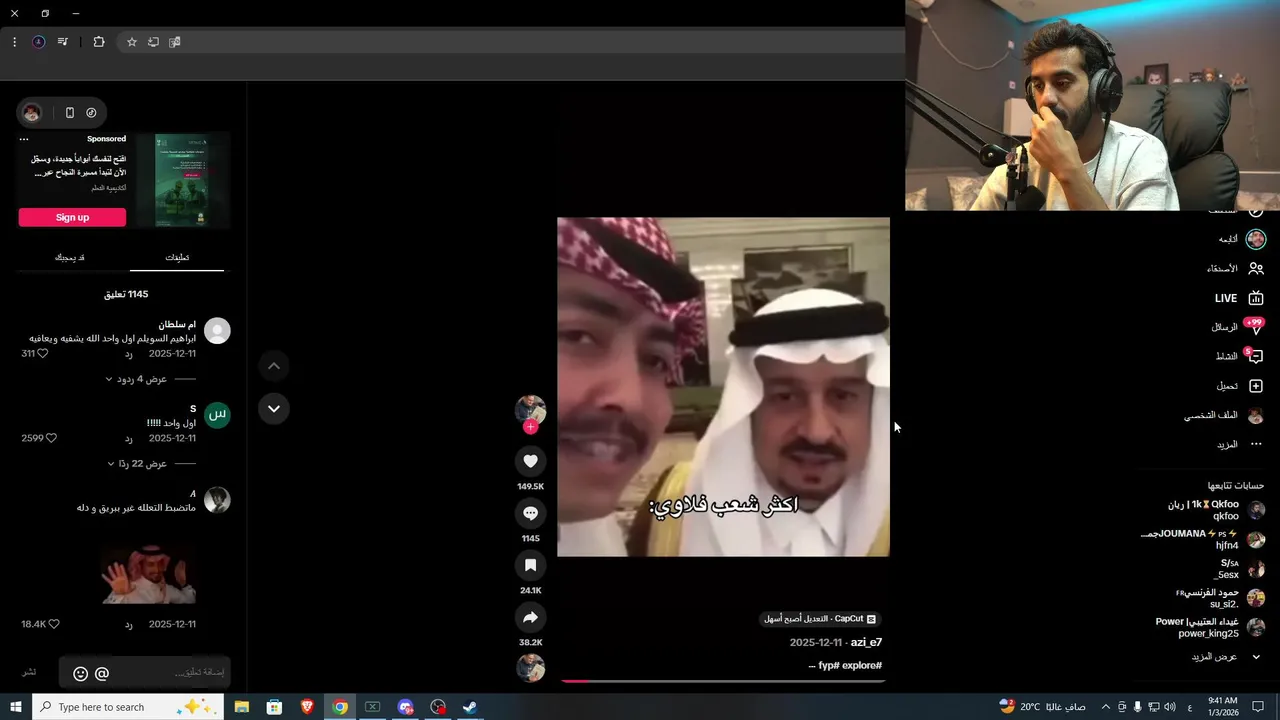Like S's comment with 2599 likes

click(x=51, y=438)
